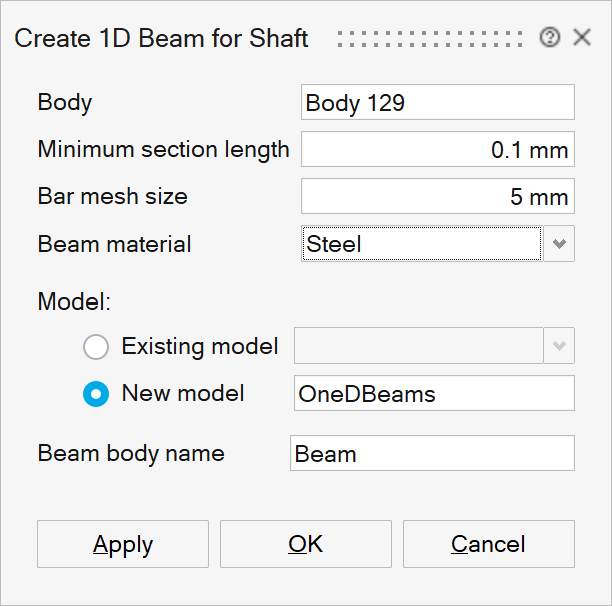This screenshot has height=606, width=612.
Task: Click the help question mark icon
Action: coord(549,38)
